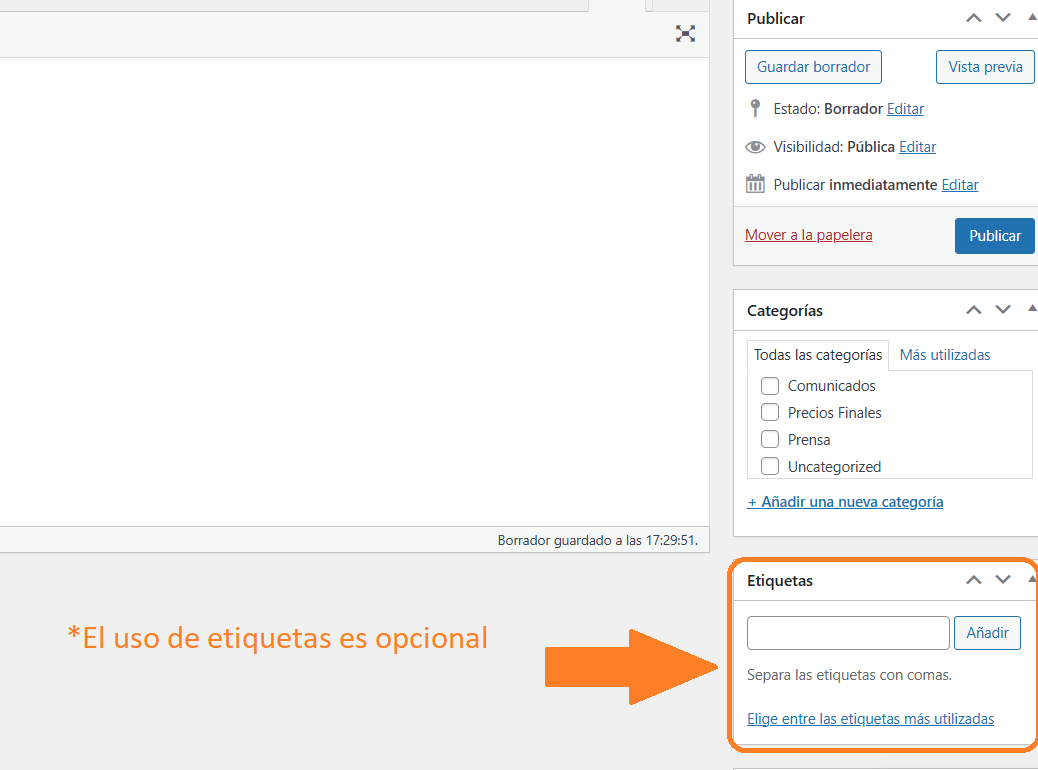The image size is (1038, 770).
Task: Check the Comunicados category
Action: click(x=770, y=386)
